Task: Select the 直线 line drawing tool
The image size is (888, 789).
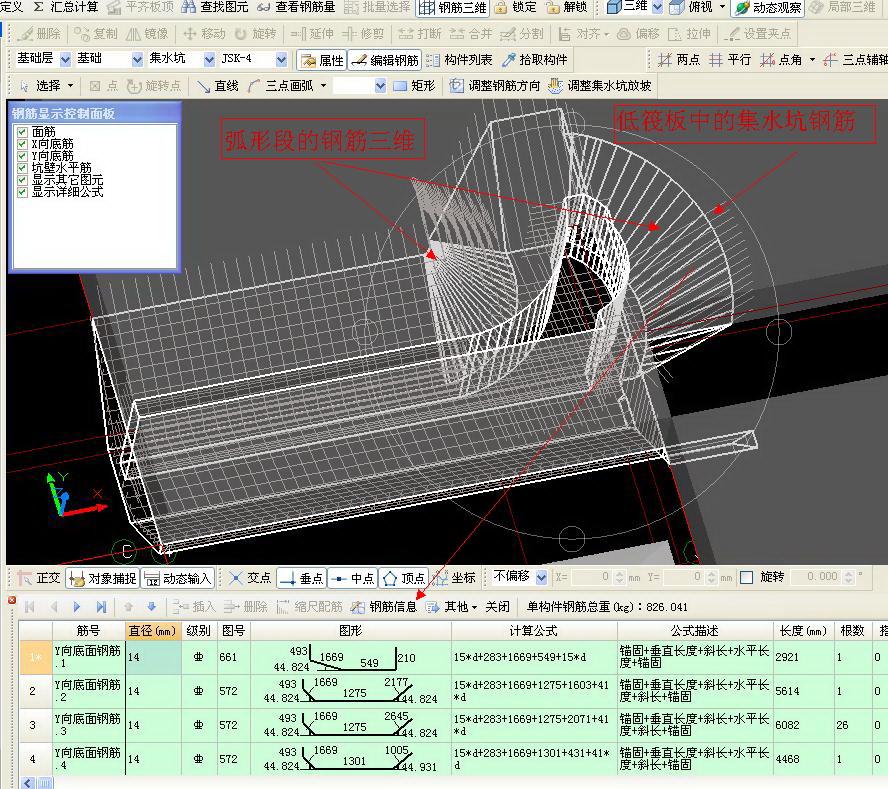Action: pos(217,86)
